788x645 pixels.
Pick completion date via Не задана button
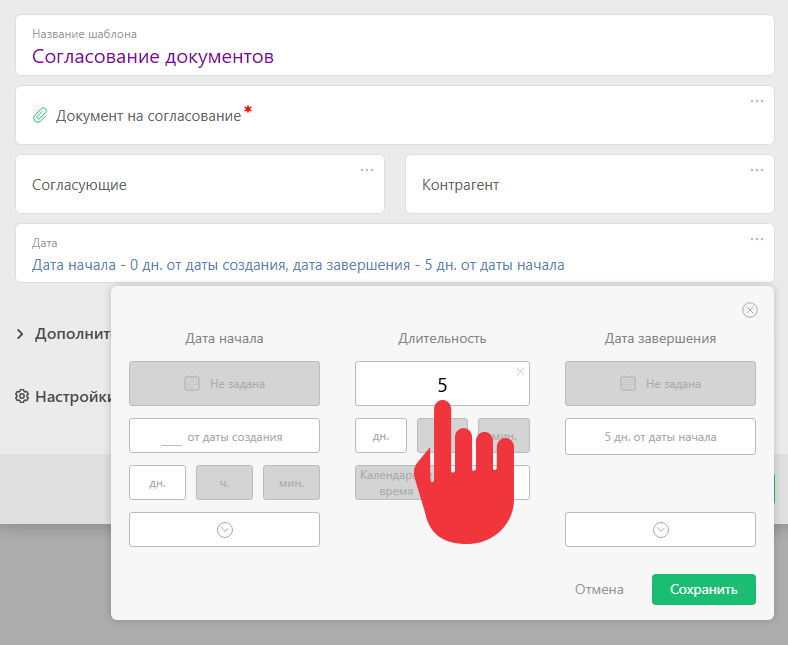tap(660, 384)
